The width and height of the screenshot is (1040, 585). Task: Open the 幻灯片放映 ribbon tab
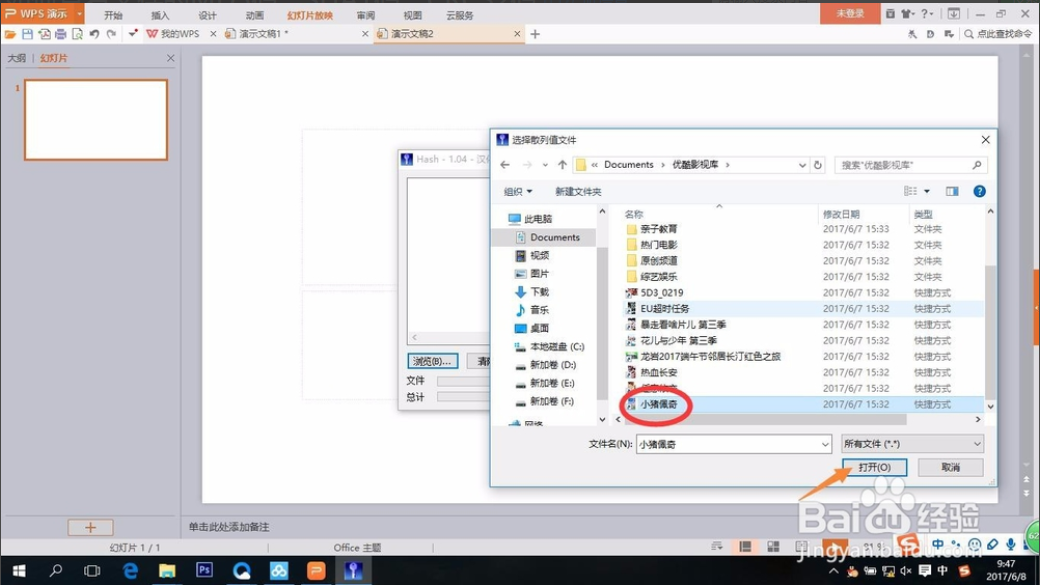[310, 15]
